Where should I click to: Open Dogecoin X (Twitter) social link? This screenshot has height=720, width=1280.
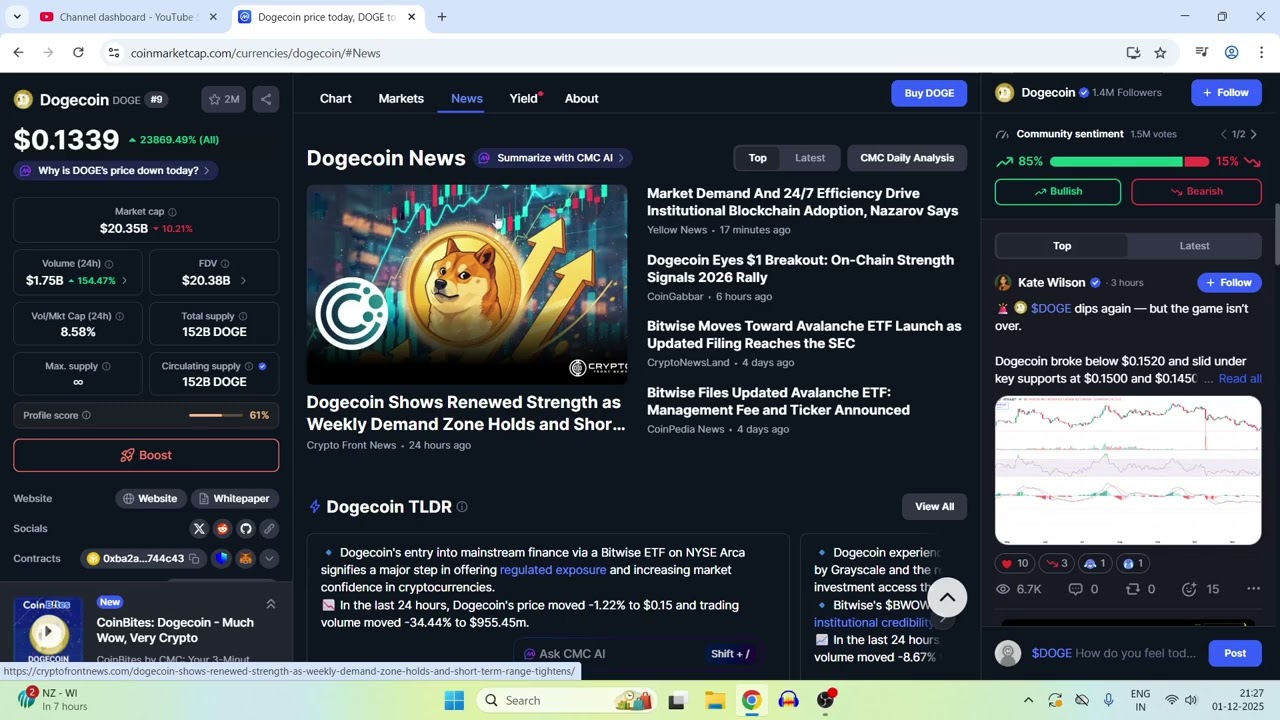[199, 528]
